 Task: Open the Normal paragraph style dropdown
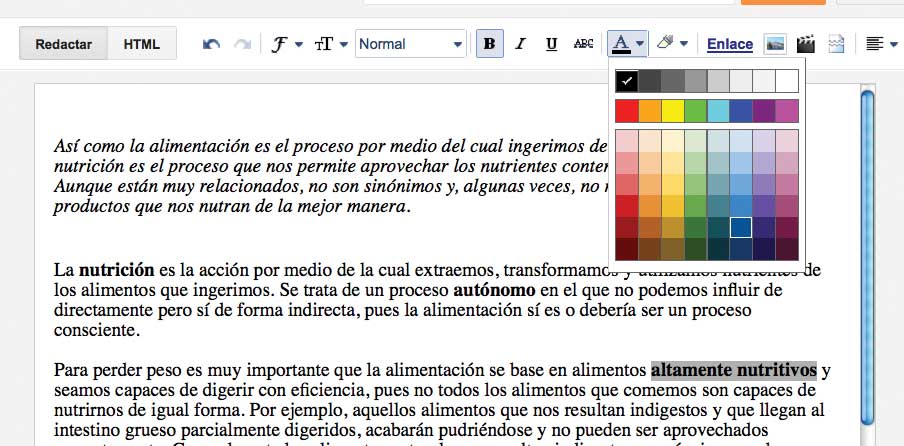tap(411, 44)
